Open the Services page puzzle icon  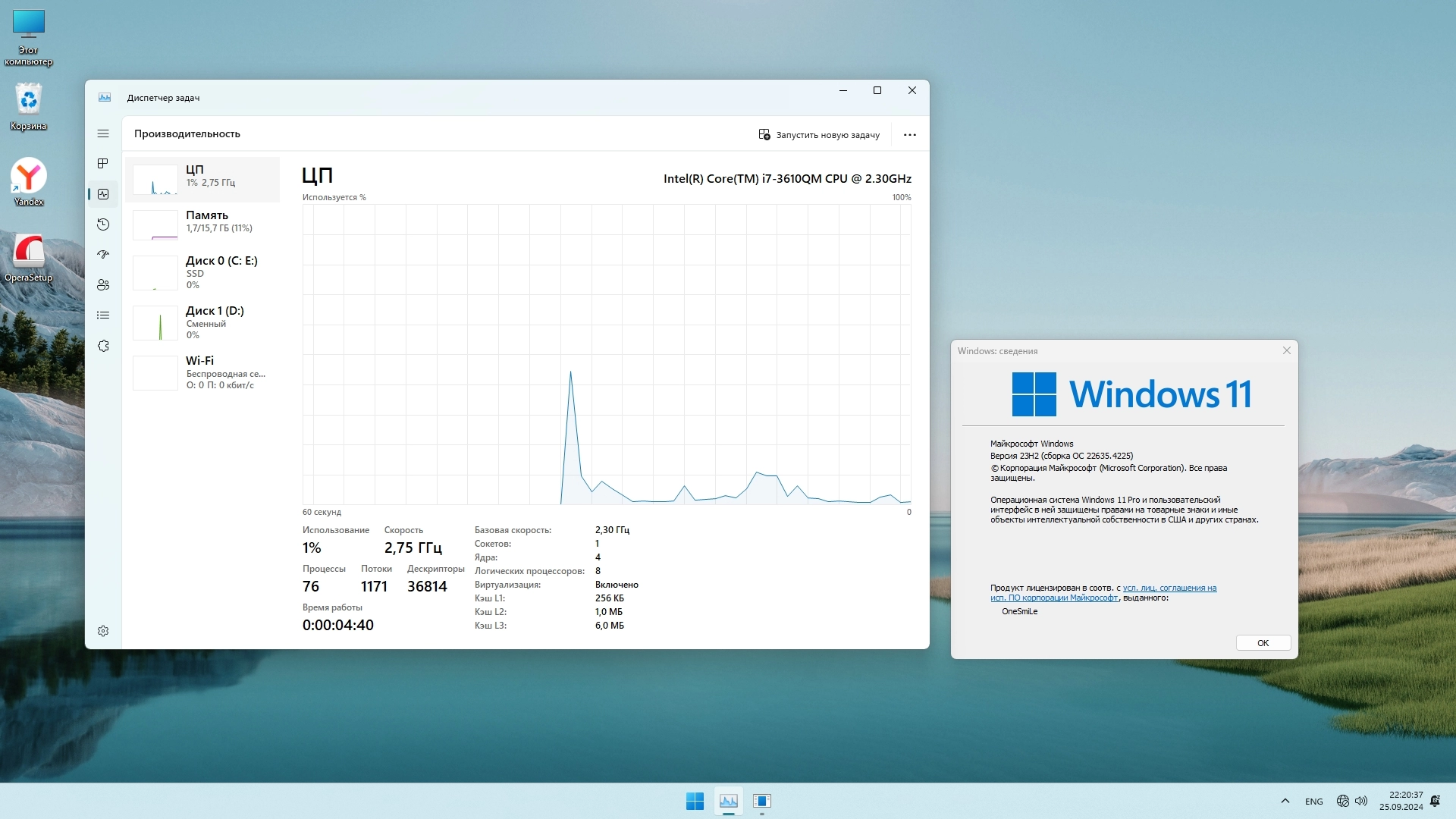pos(103,346)
